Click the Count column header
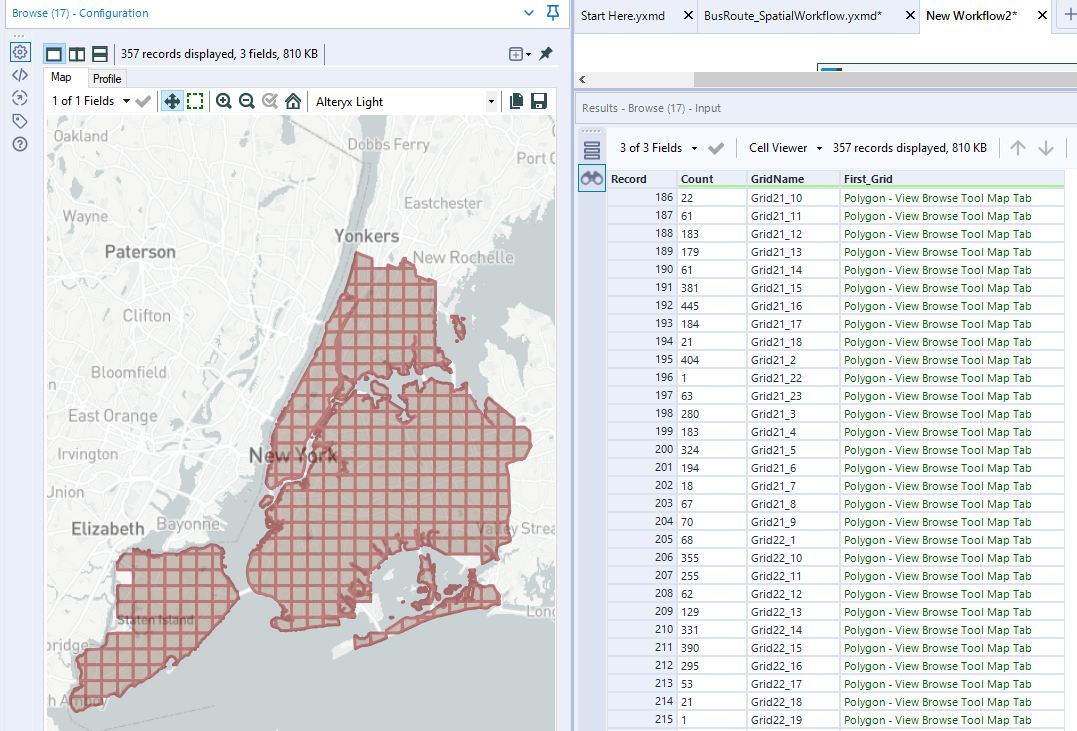1077x731 pixels. [x=712, y=179]
